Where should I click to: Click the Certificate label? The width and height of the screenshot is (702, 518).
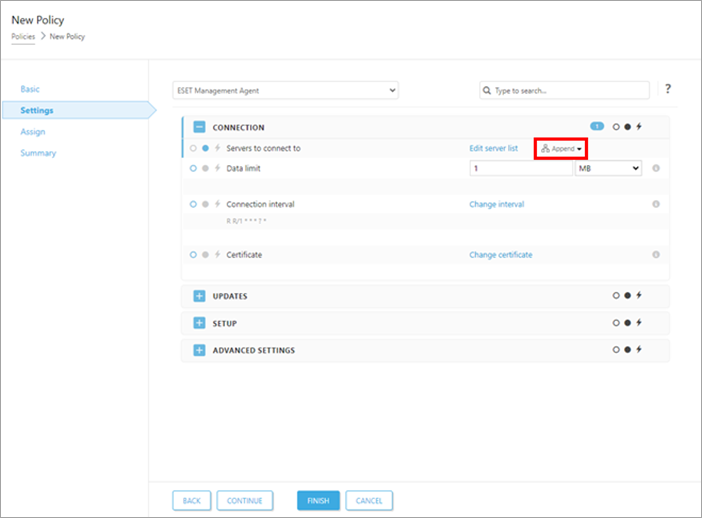[244, 255]
